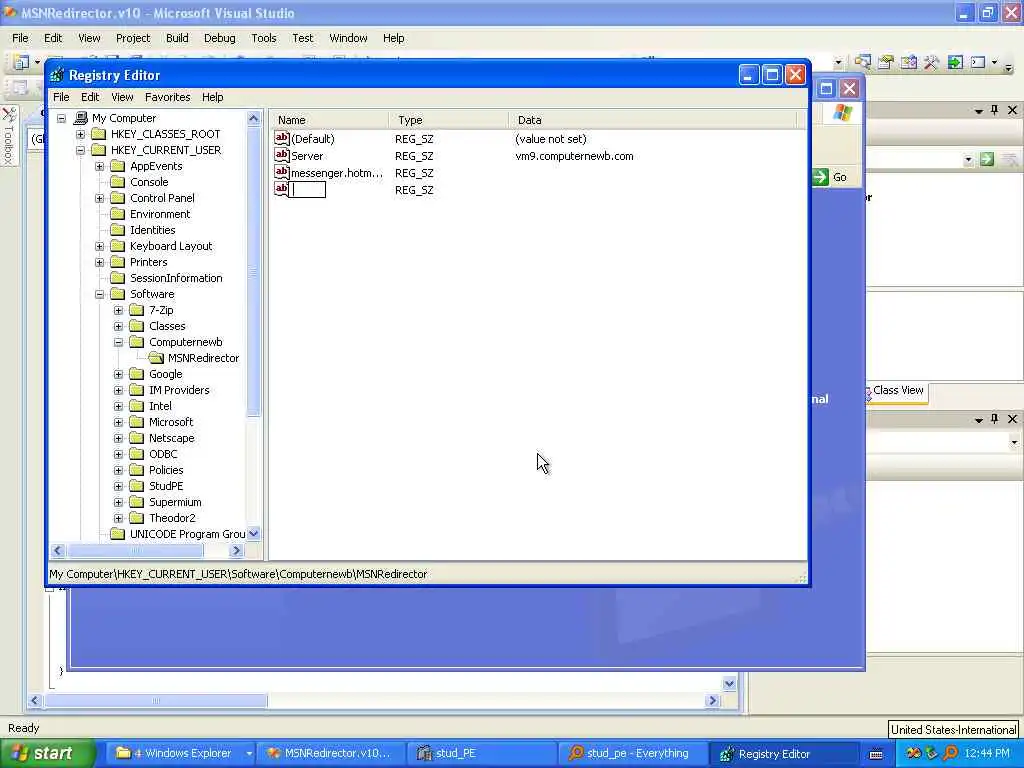Switch to the Class View tab
Screen dimensions: 1024x768
click(x=896, y=391)
